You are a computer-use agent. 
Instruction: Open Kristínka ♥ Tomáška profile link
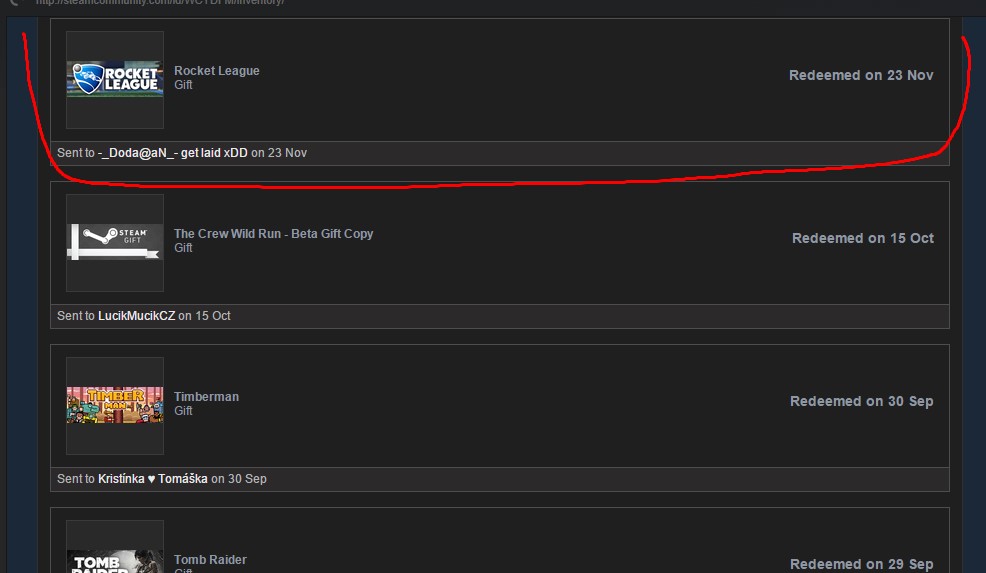coord(153,479)
